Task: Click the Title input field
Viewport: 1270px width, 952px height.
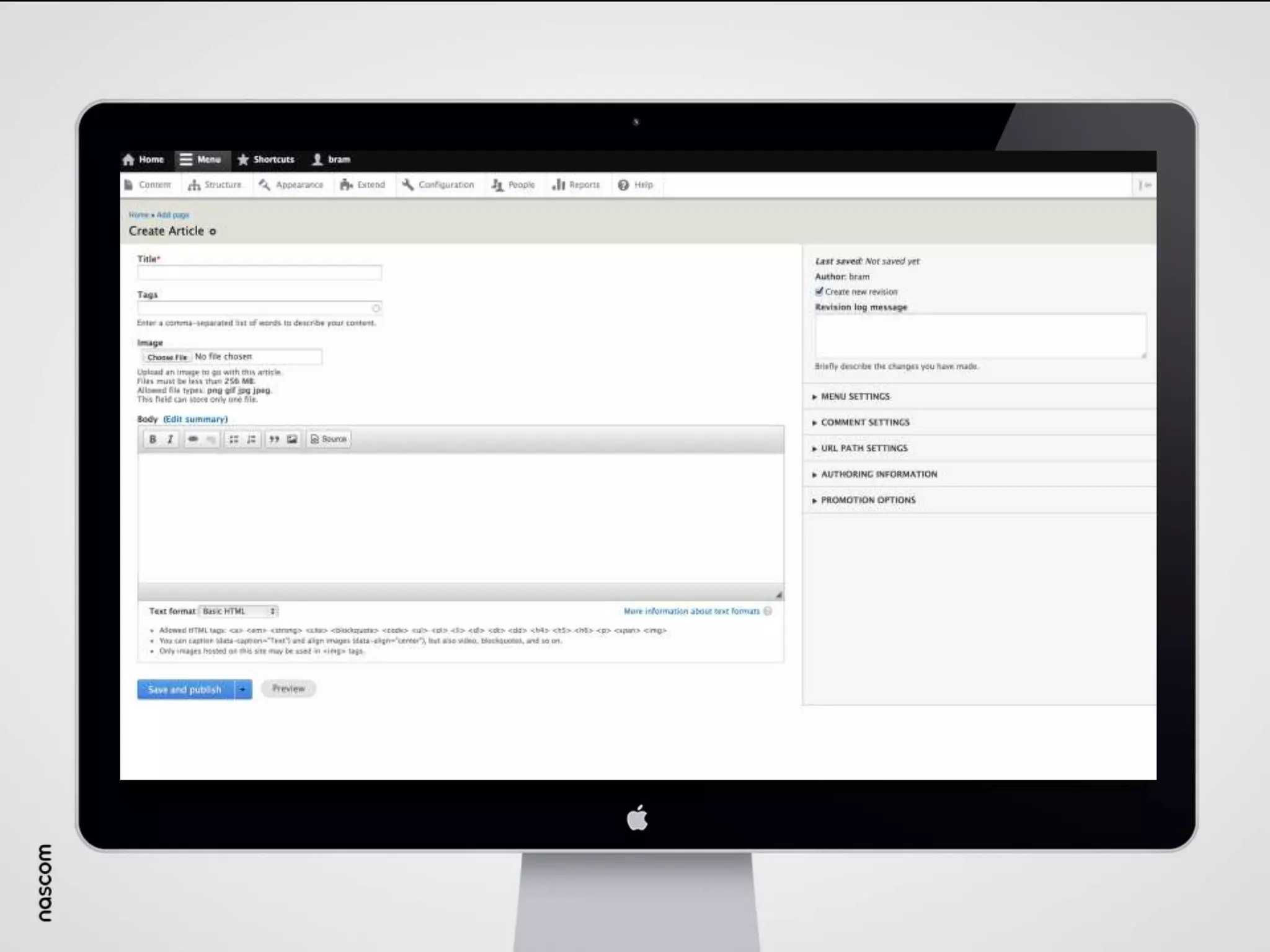Action: click(x=259, y=273)
